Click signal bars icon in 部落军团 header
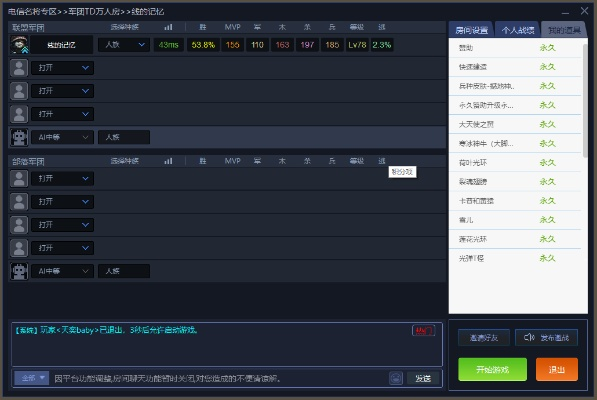Viewport: 597px width, 400px height. (168, 161)
